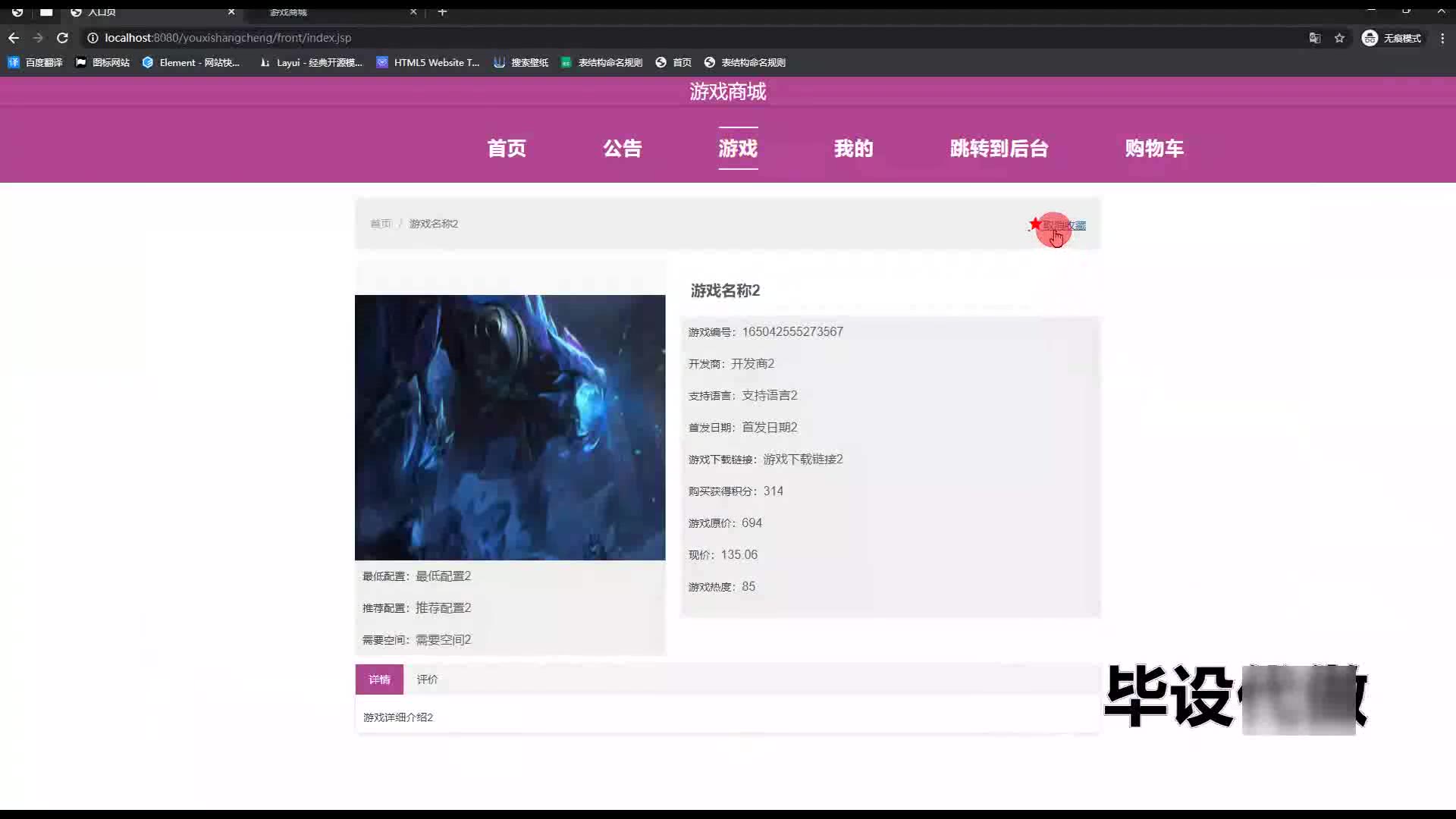Click the 游戏下载链接2 text
This screenshot has width=1456, height=819.
pos(803,459)
